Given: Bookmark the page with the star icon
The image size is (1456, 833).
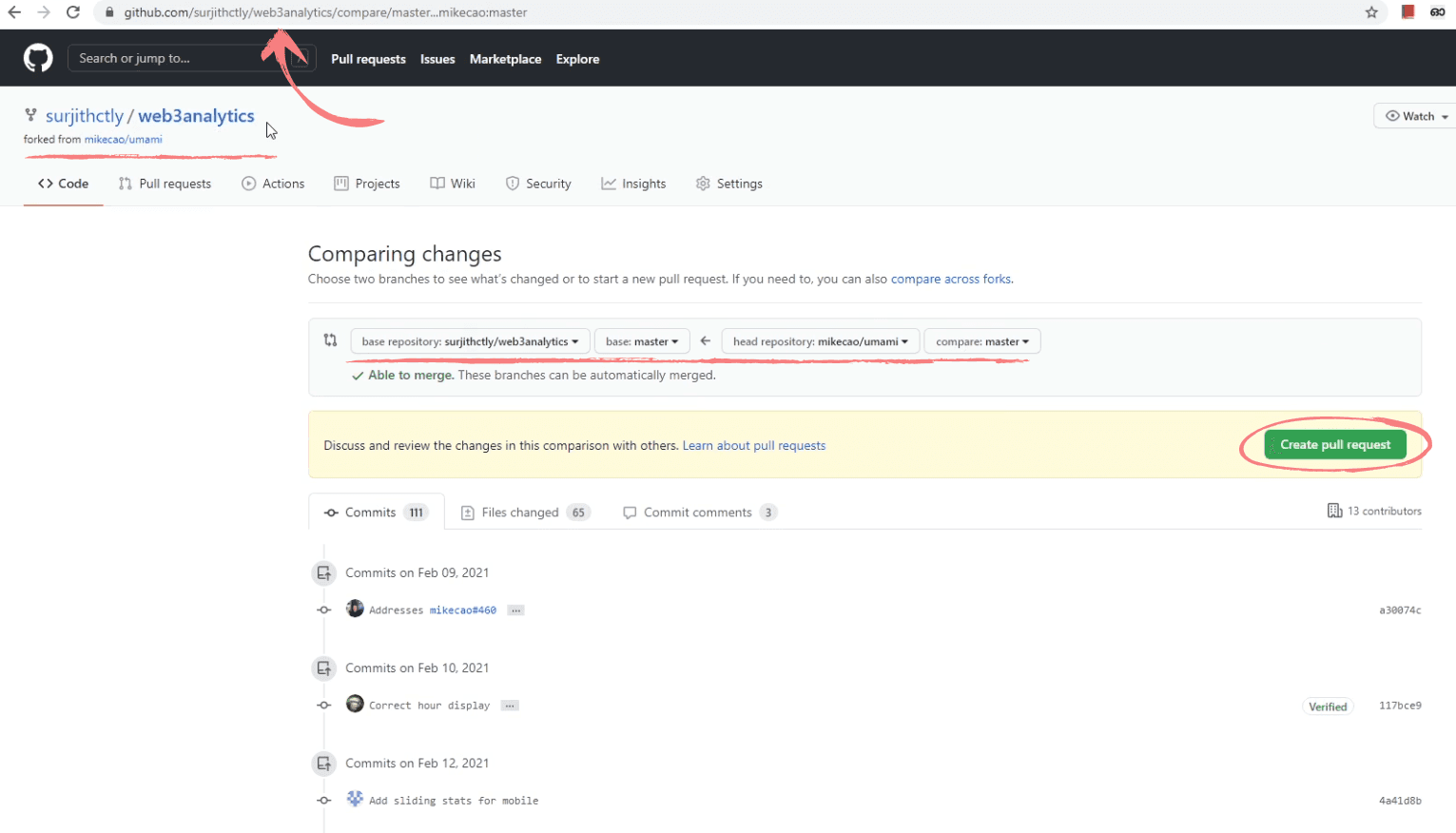Looking at the screenshot, I should pyautogui.click(x=1371, y=12).
